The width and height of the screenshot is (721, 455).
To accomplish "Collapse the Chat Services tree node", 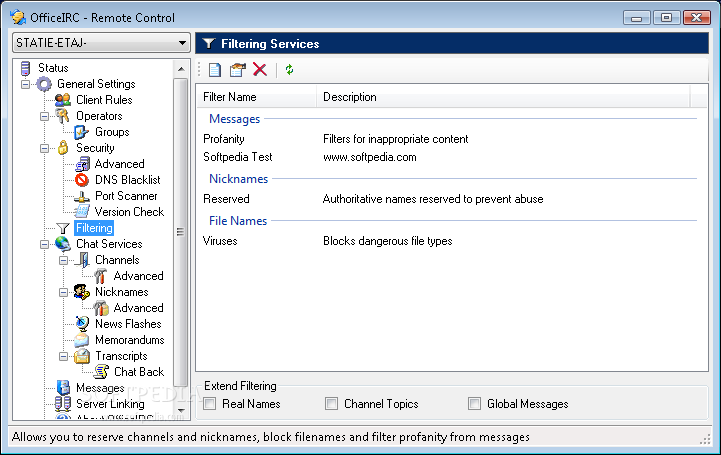I will coord(44,244).
